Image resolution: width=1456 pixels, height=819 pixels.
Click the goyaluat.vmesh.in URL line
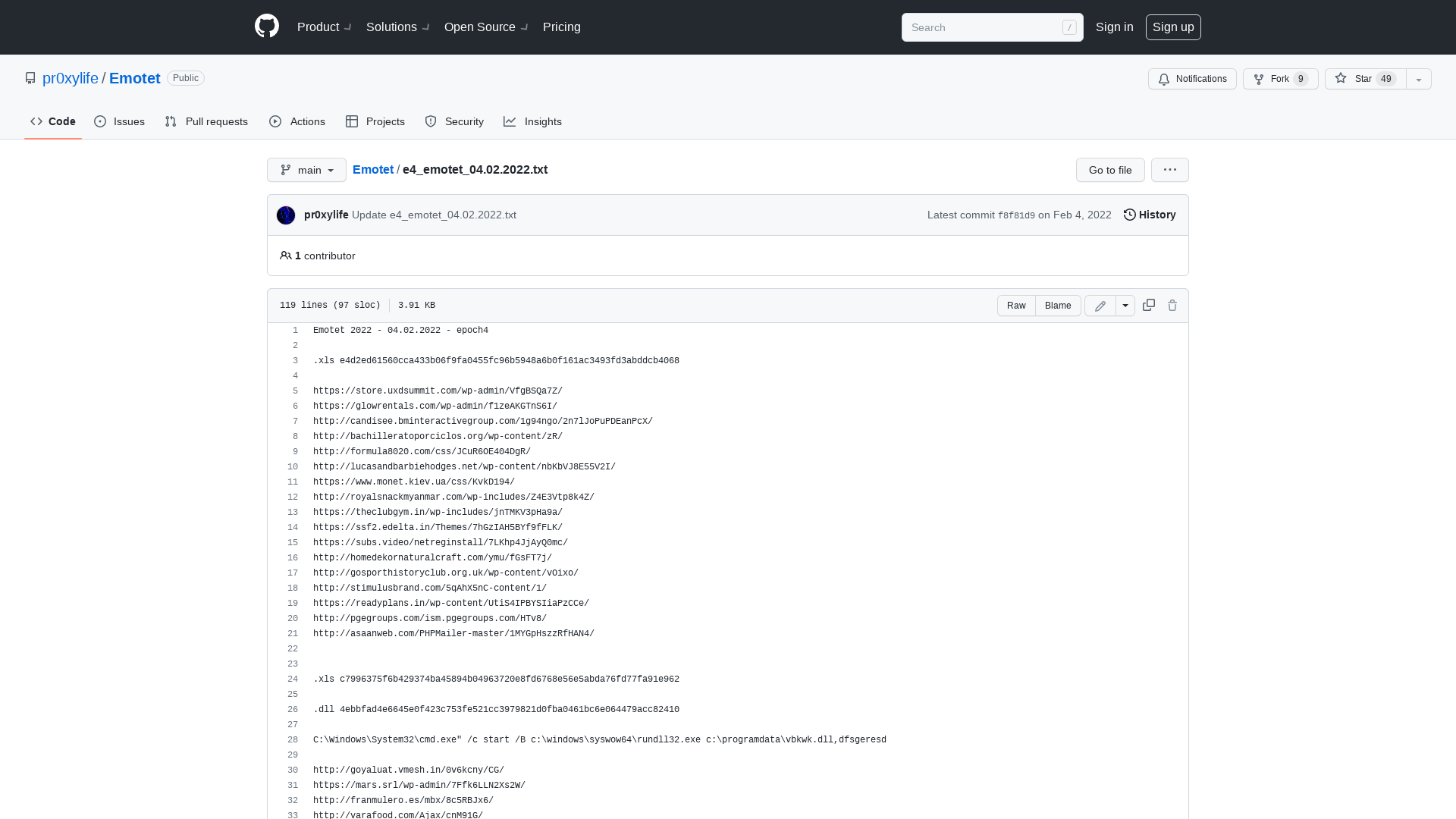409,770
